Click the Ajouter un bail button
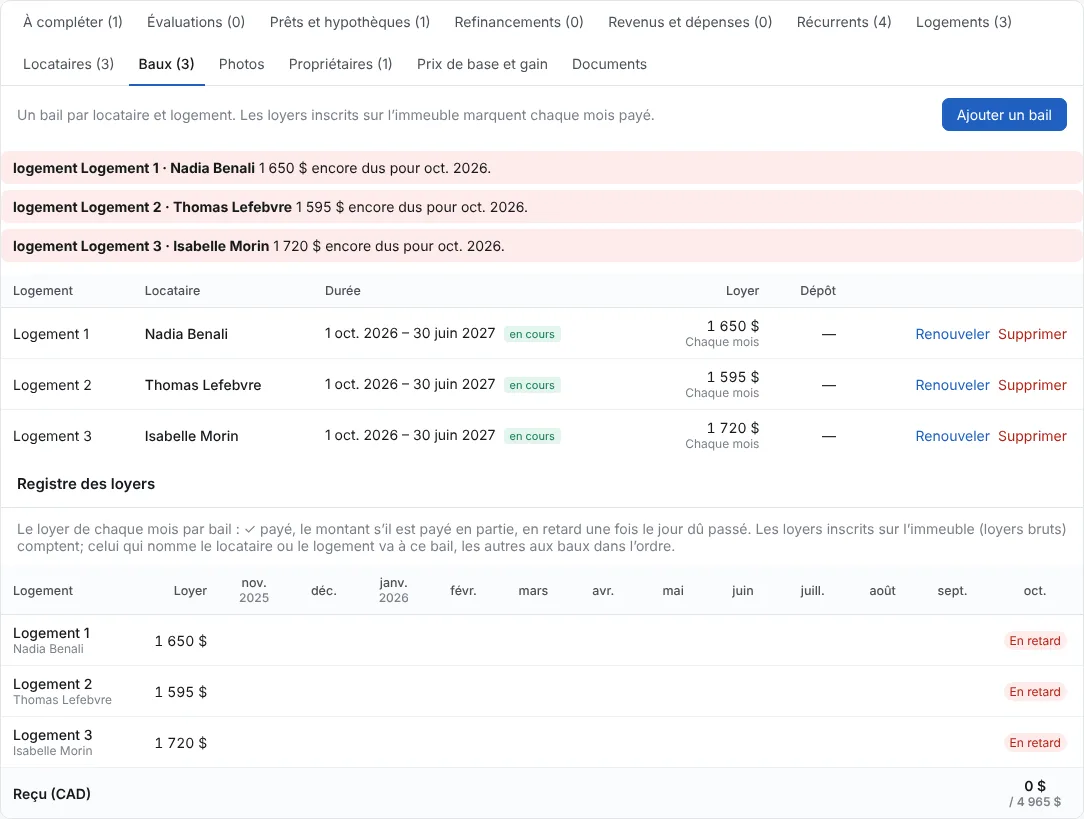Viewport: 1084px width, 819px height. click(x=1004, y=115)
